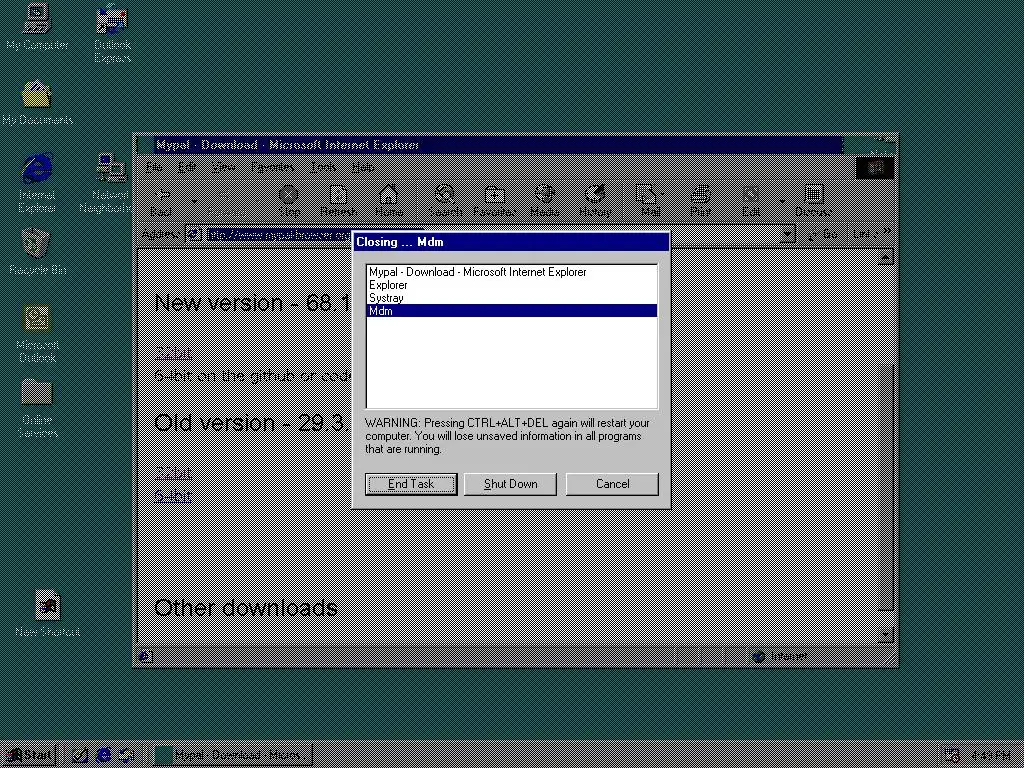The height and width of the screenshot is (768, 1024).
Task: Click Start button on taskbar
Action: coord(29,755)
